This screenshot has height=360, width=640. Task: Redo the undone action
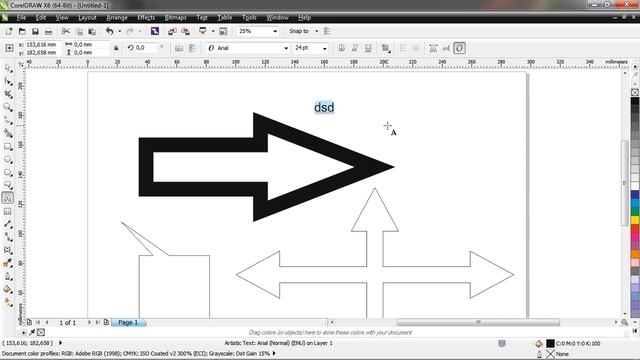point(130,31)
